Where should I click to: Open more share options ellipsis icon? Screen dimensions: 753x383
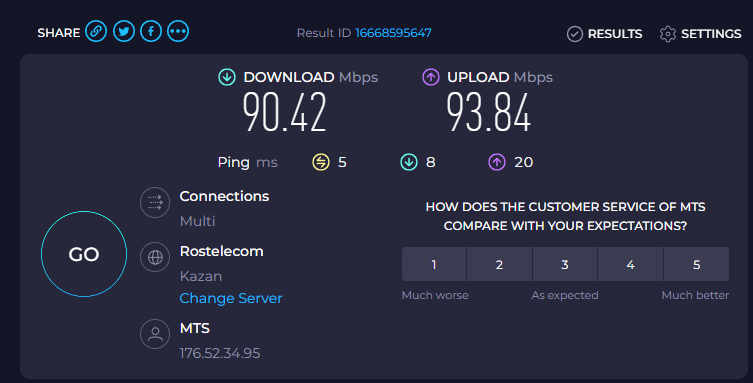[178, 32]
